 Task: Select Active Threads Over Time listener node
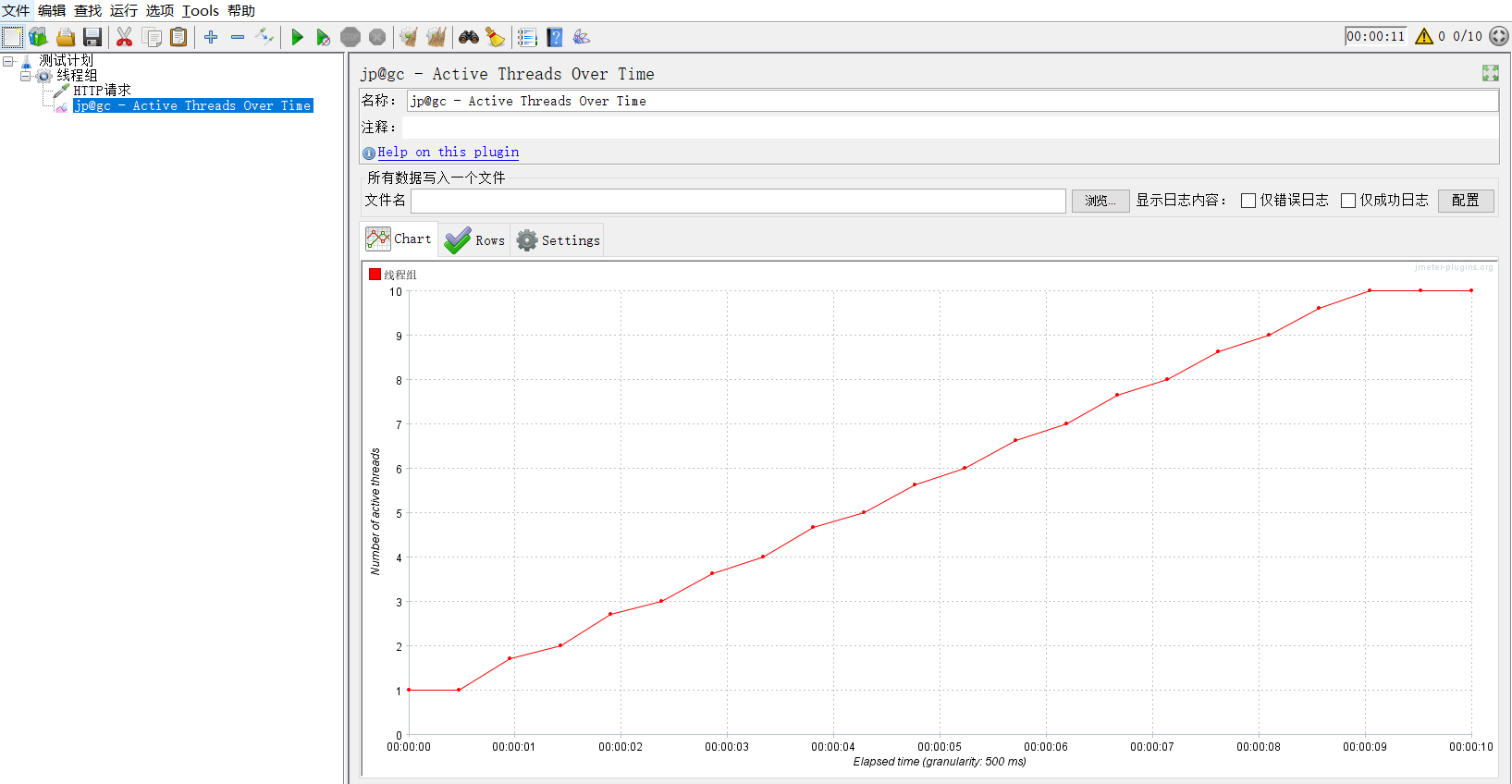pyautogui.click(x=193, y=105)
